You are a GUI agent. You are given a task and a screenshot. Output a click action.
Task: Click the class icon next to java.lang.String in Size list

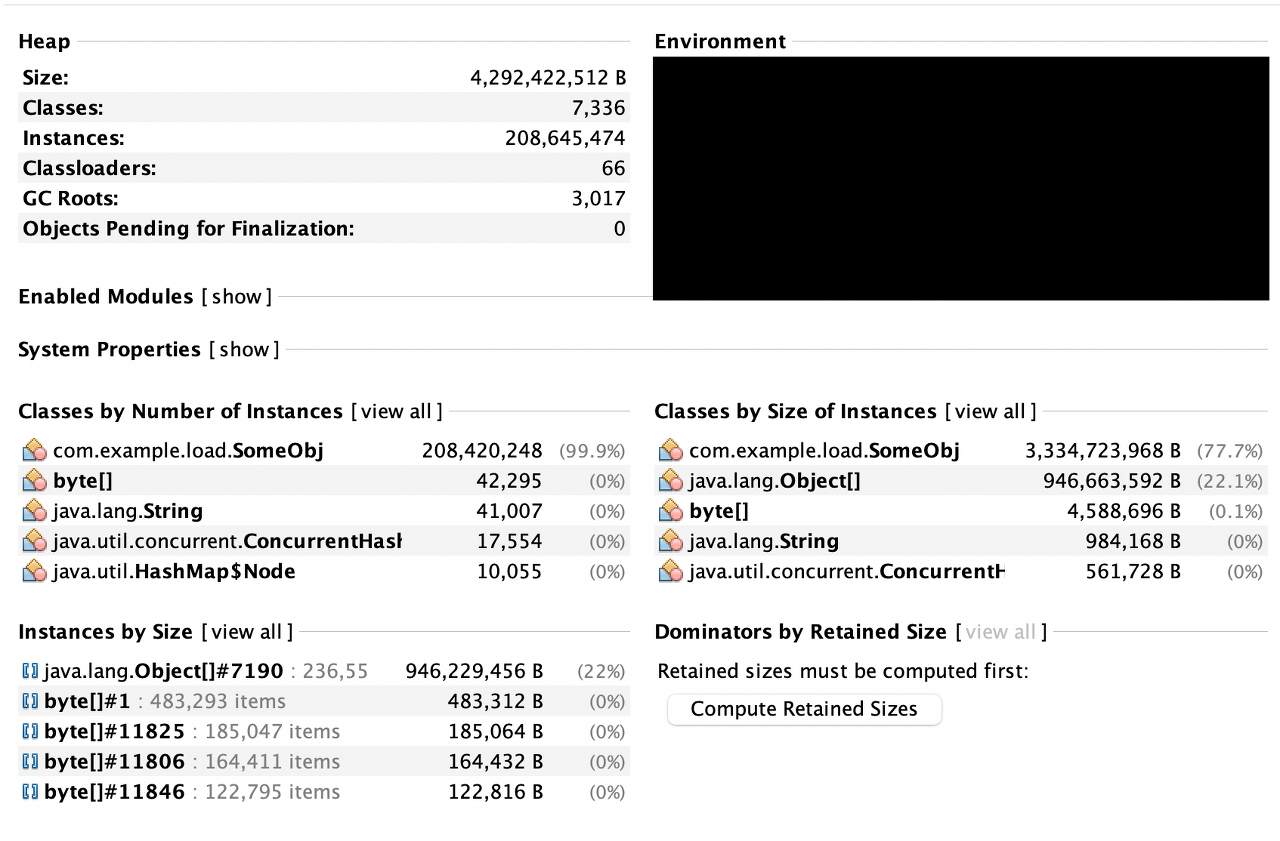[x=671, y=541]
